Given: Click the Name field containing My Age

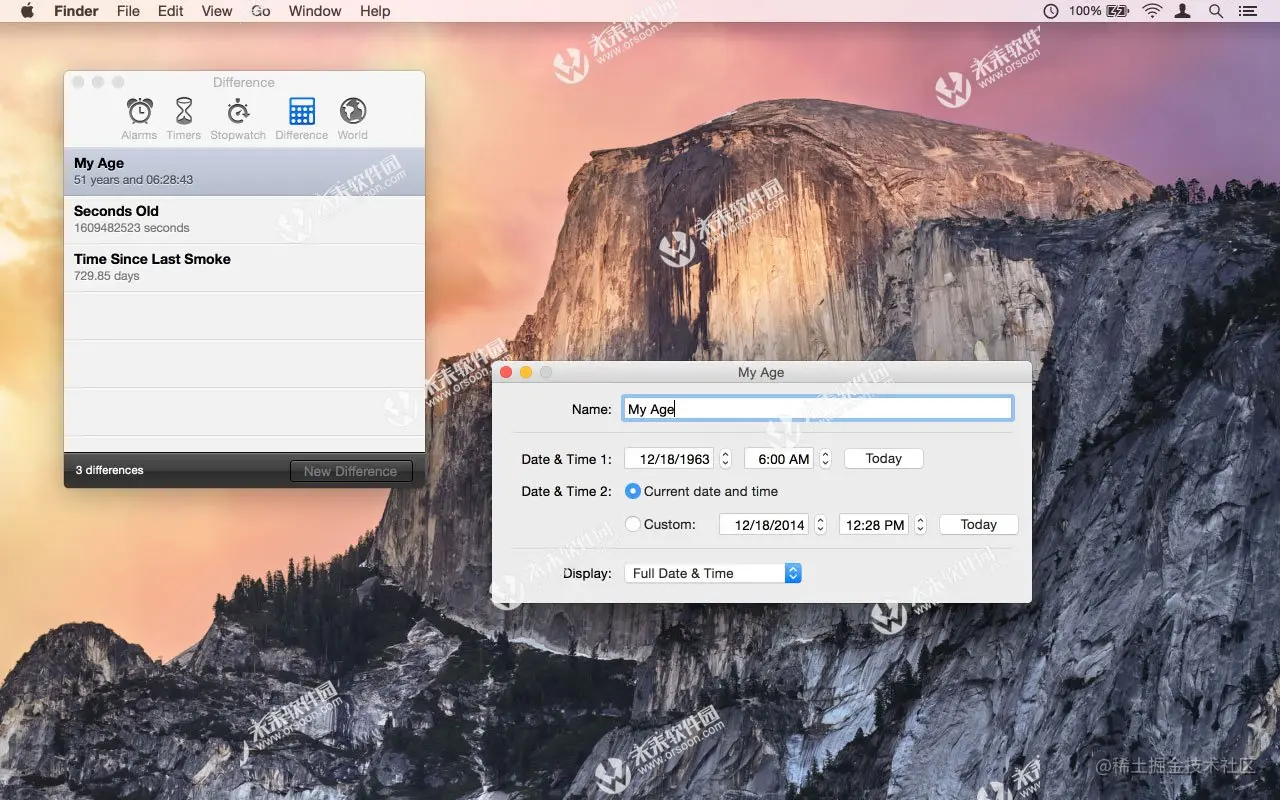Looking at the screenshot, I should [x=817, y=408].
